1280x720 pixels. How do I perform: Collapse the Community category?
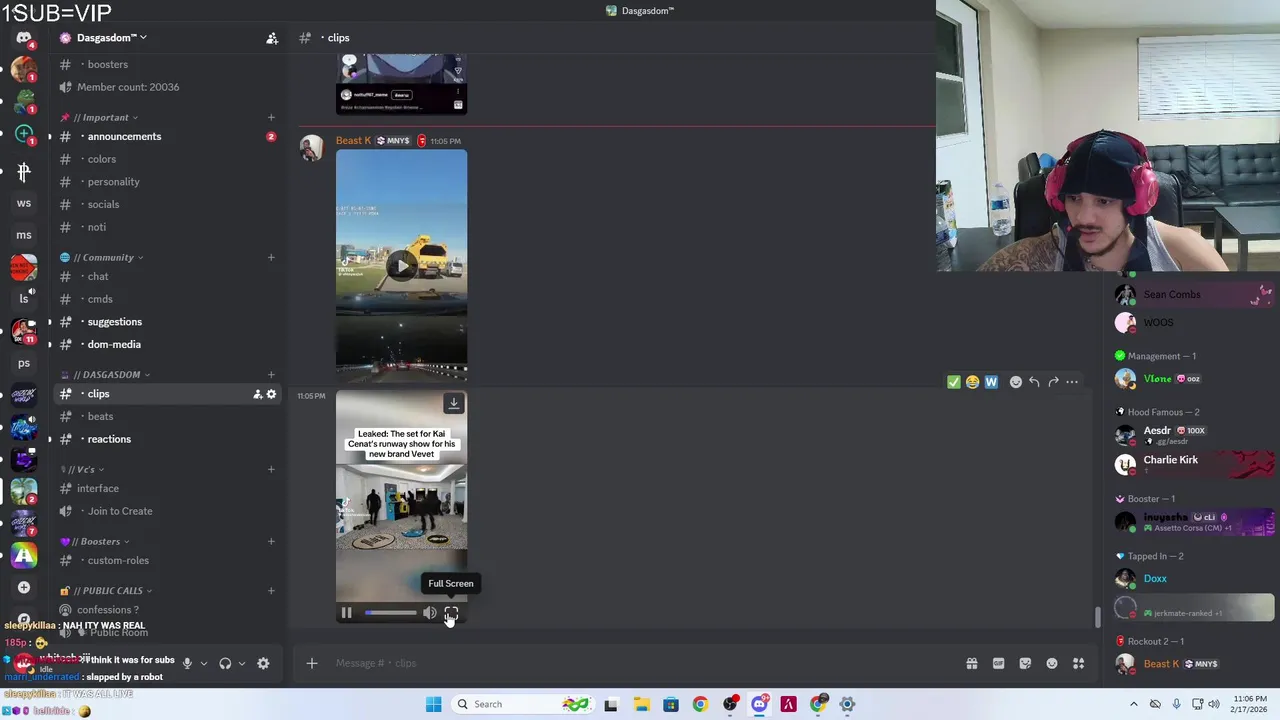108,257
